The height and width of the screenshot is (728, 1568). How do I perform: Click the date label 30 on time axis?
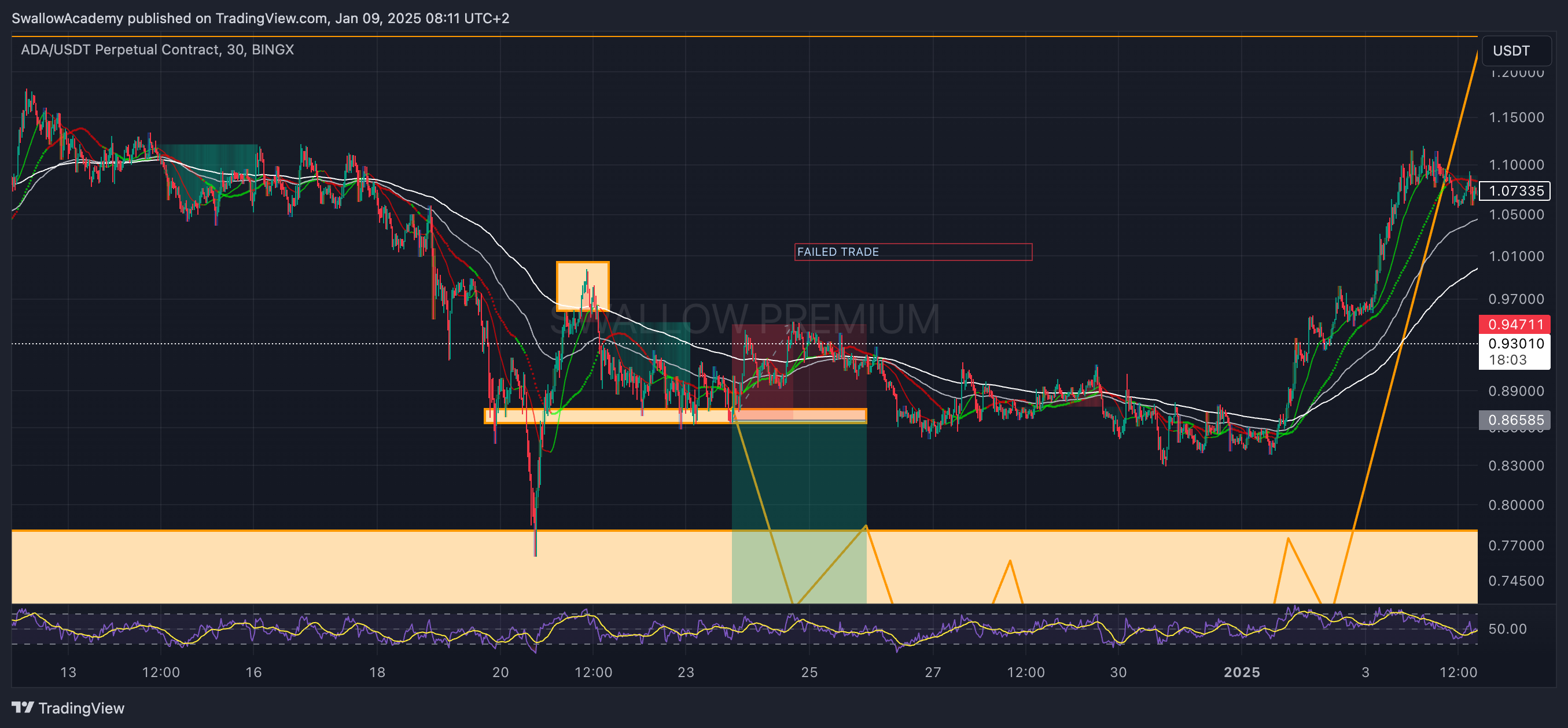(x=1118, y=672)
